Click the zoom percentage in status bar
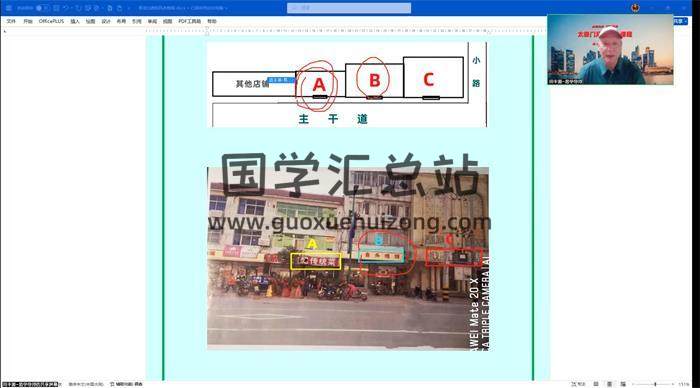 [x=683, y=384]
